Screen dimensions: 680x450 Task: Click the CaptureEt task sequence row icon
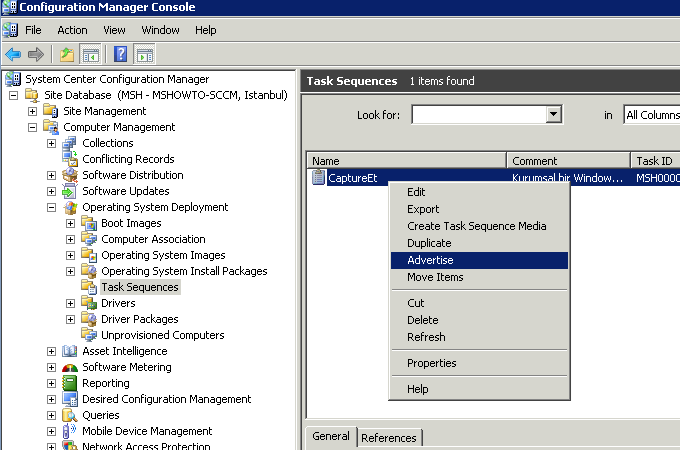[318, 177]
